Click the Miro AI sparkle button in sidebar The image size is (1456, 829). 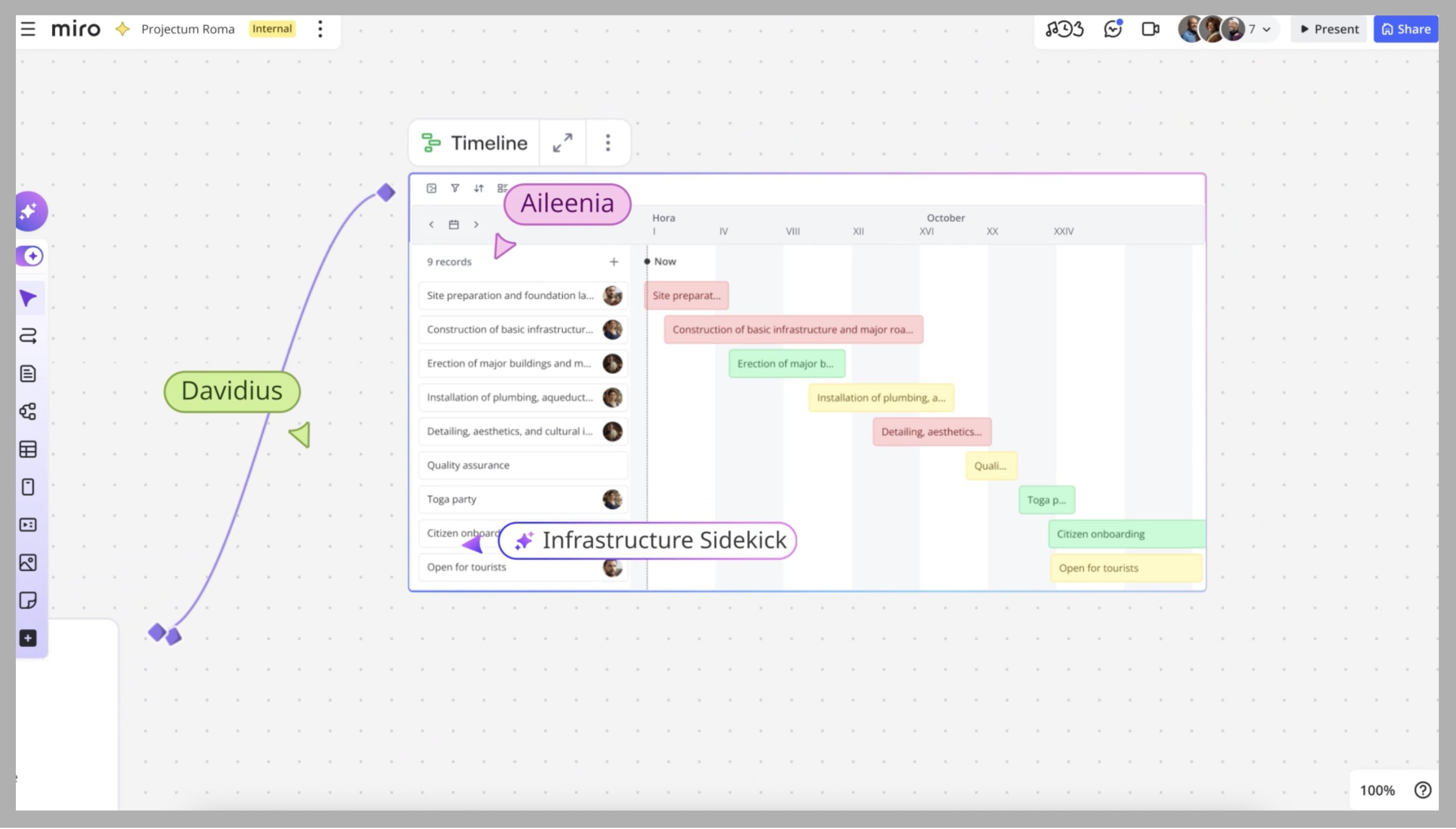click(x=30, y=212)
